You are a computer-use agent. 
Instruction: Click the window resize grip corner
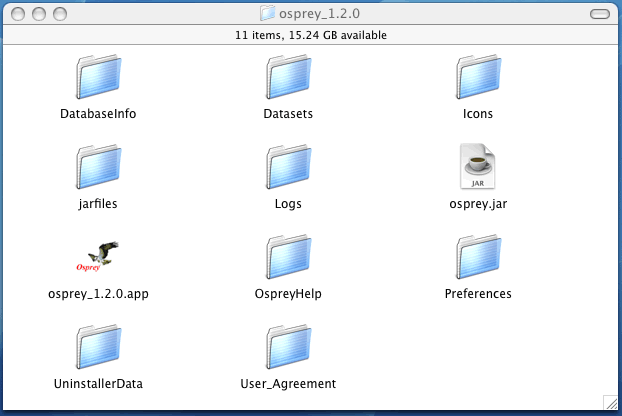(x=610, y=402)
